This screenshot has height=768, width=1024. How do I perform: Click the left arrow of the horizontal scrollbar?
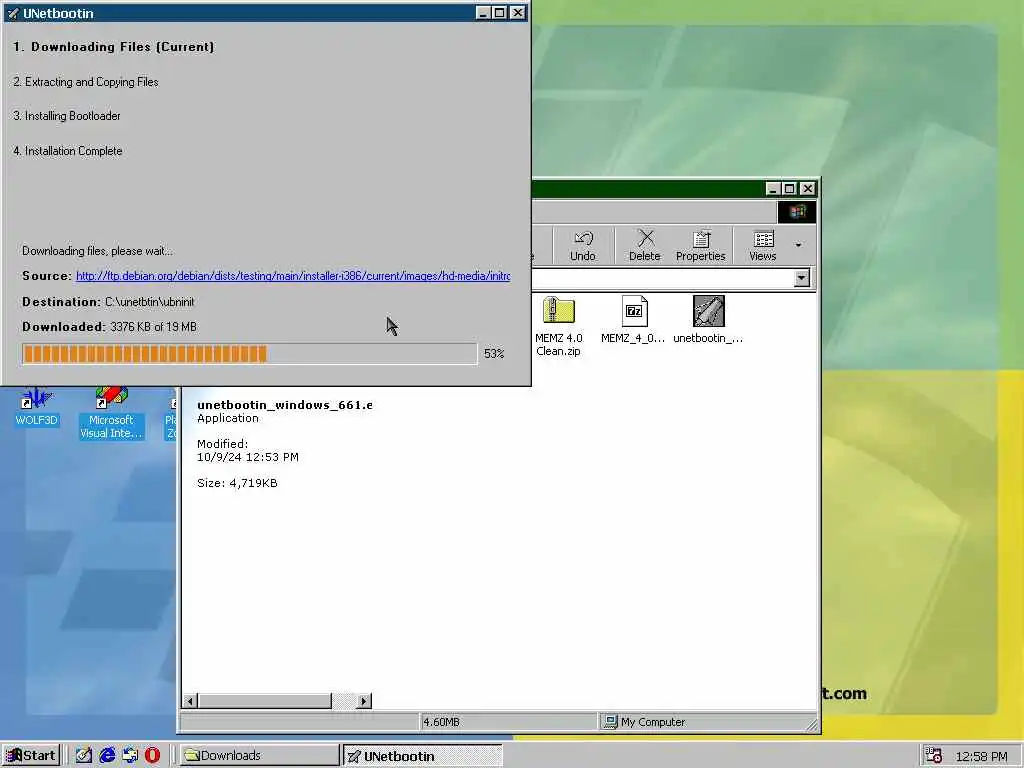coord(190,701)
